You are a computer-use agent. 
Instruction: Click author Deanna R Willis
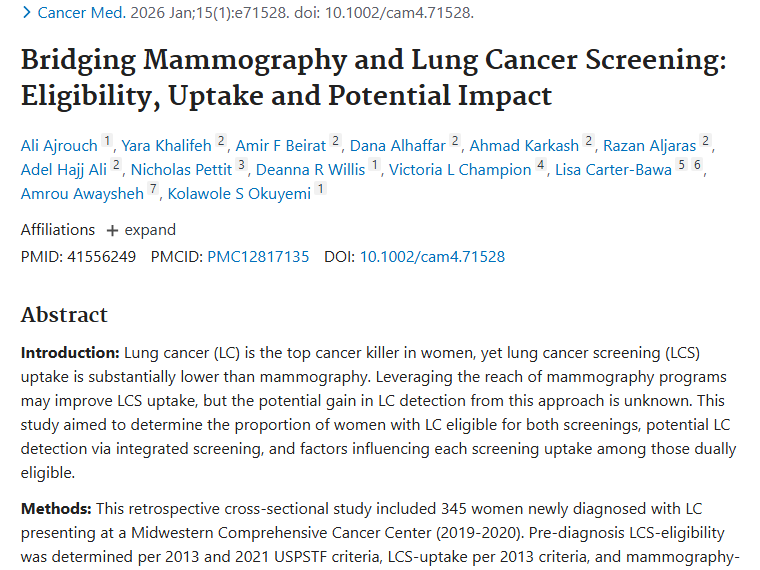[x=310, y=170]
